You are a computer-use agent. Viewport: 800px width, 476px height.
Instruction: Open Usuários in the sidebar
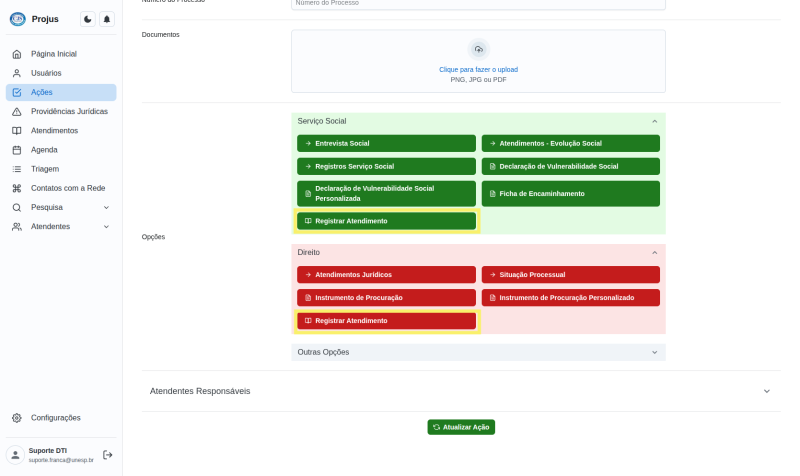point(46,73)
